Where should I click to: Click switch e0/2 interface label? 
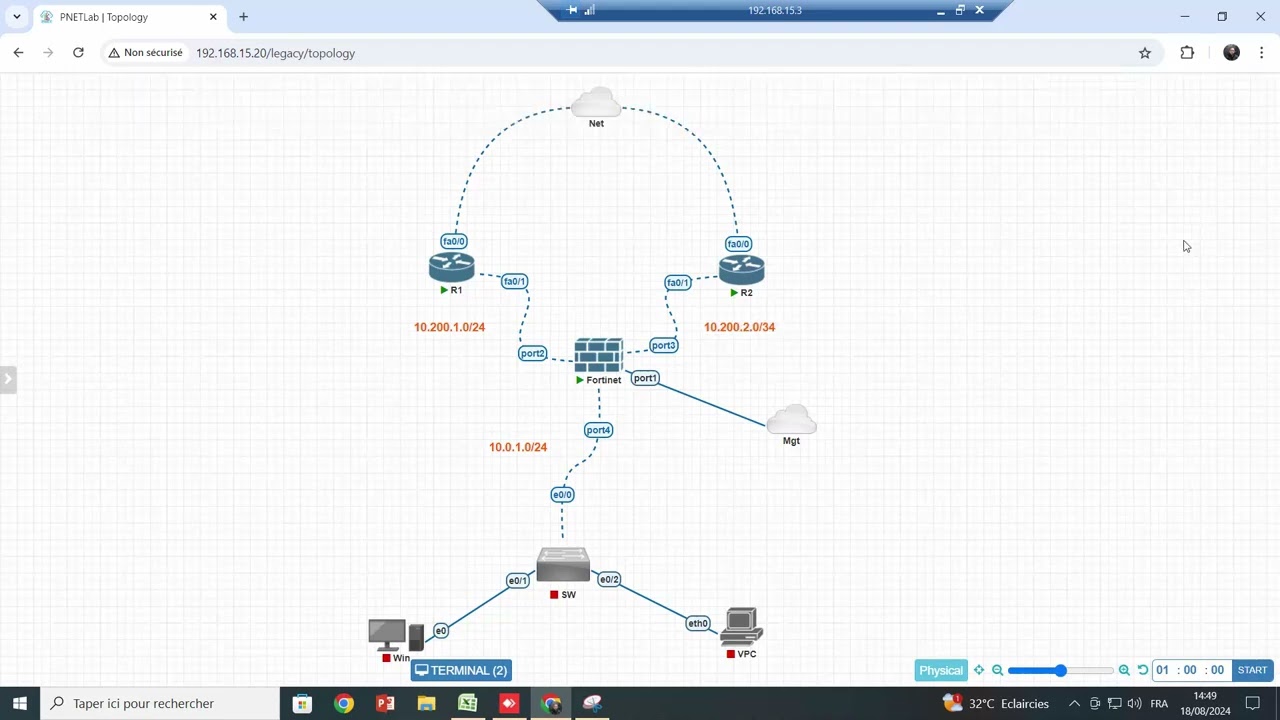[609, 579]
